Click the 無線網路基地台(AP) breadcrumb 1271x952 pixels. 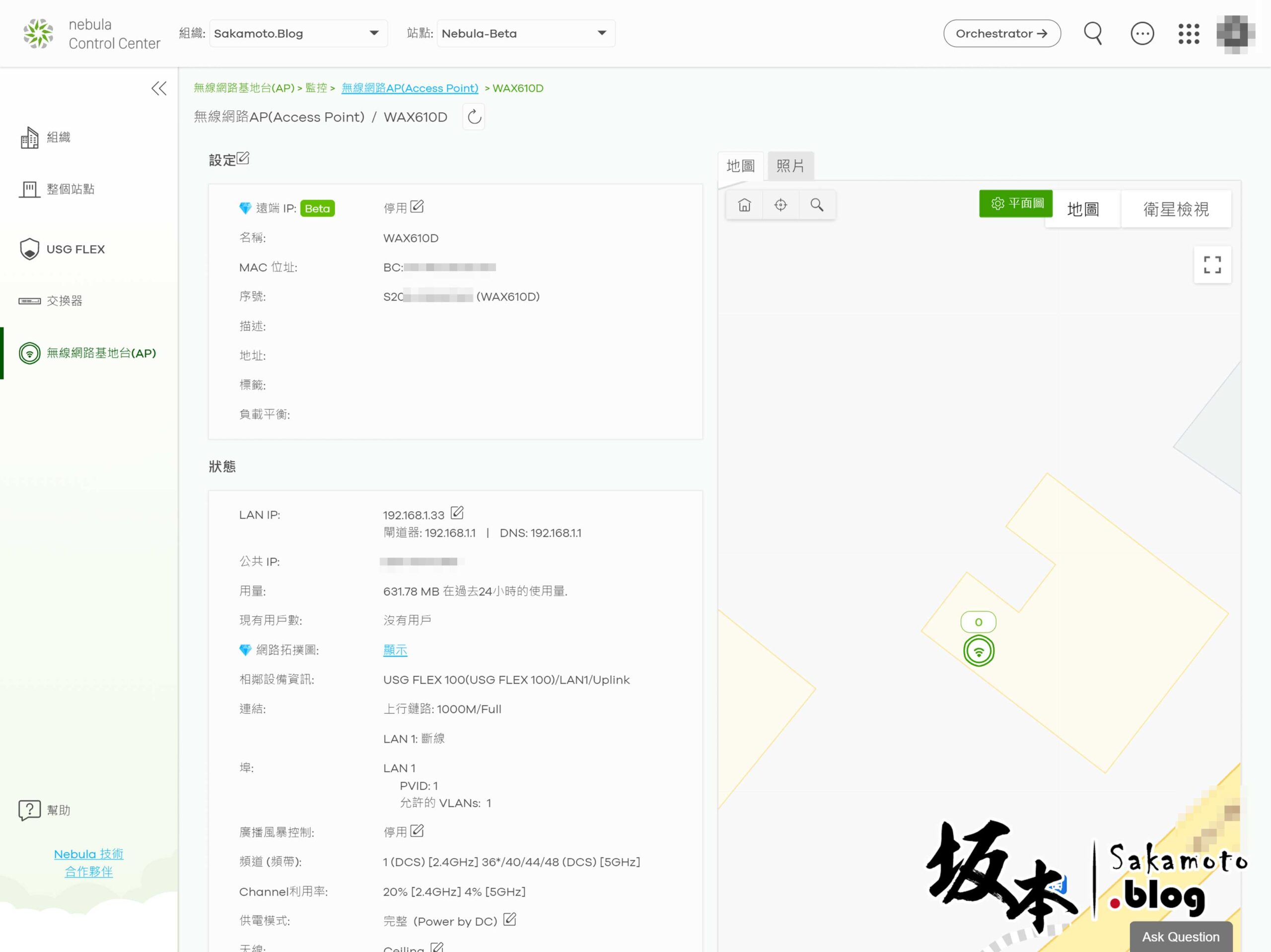tap(244, 88)
